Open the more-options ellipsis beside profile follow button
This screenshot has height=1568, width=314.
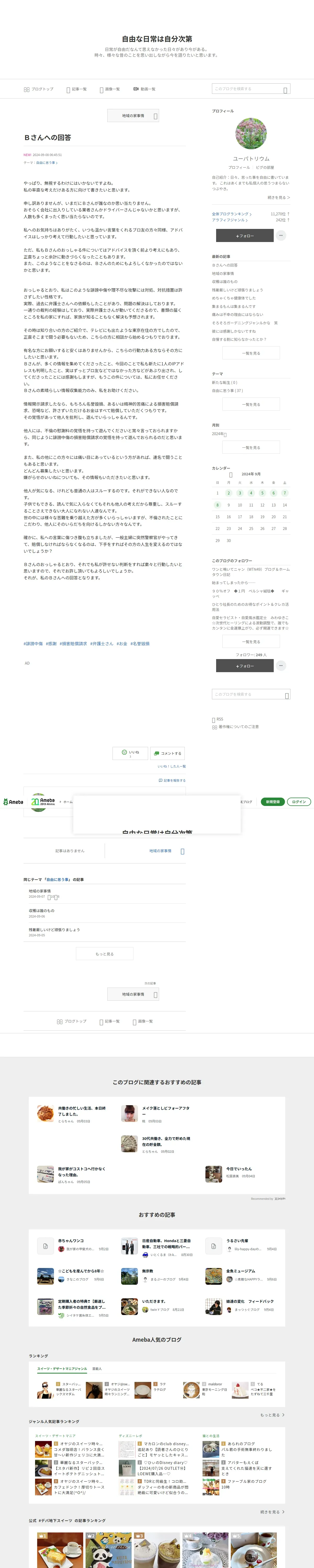(281, 235)
